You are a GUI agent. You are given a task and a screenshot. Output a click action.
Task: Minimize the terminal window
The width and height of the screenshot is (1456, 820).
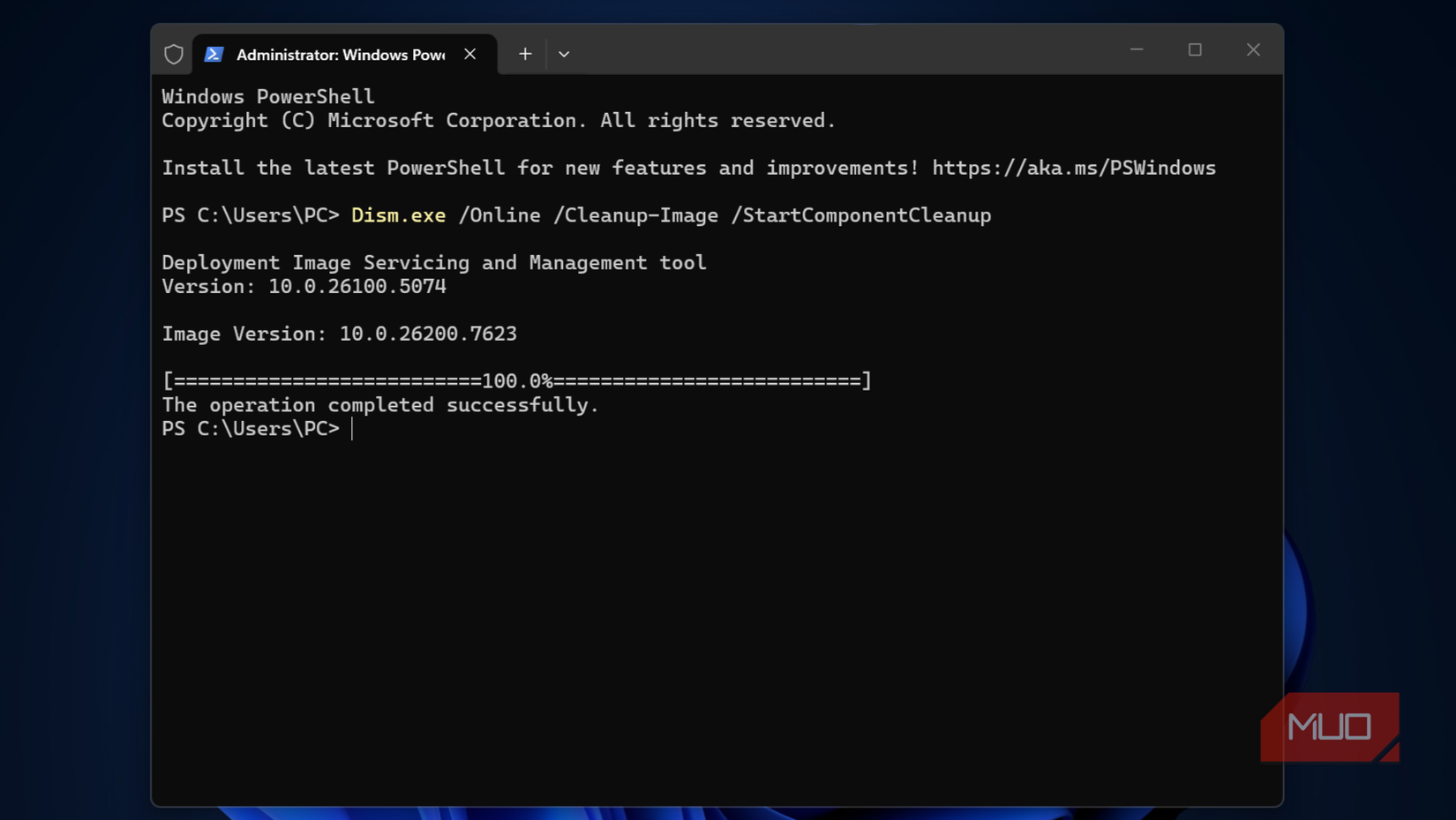(1137, 50)
